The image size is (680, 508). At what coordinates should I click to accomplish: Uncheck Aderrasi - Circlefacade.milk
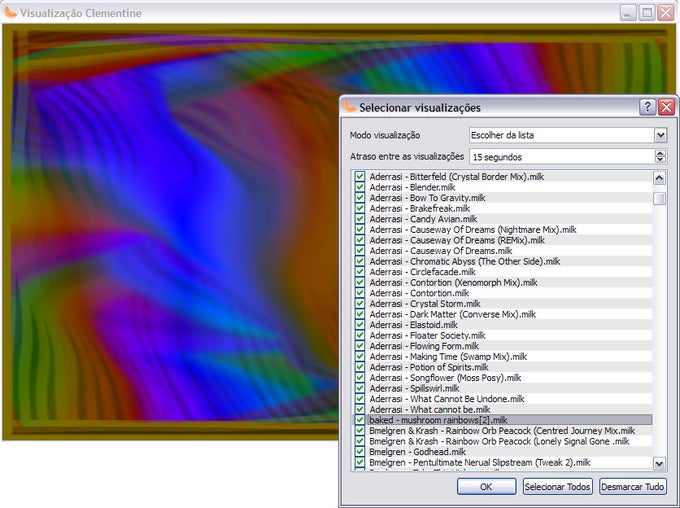click(x=360, y=272)
